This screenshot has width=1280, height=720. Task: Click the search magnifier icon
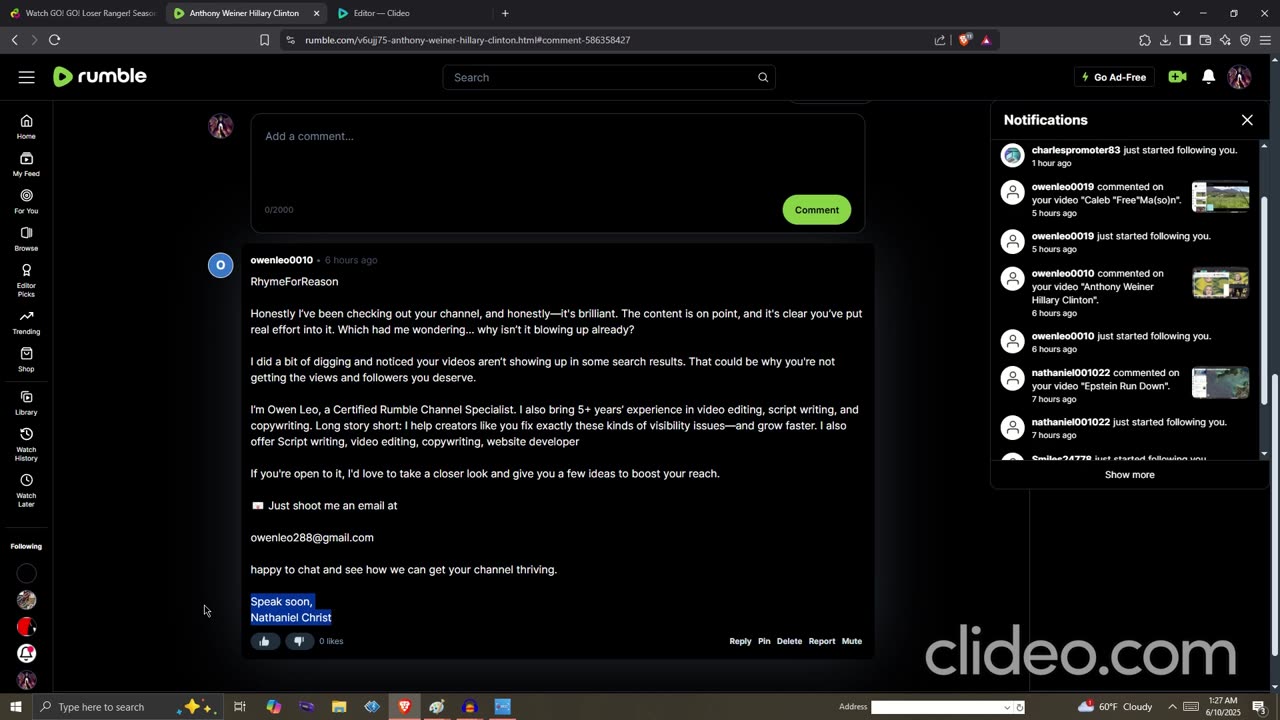[763, 77]
